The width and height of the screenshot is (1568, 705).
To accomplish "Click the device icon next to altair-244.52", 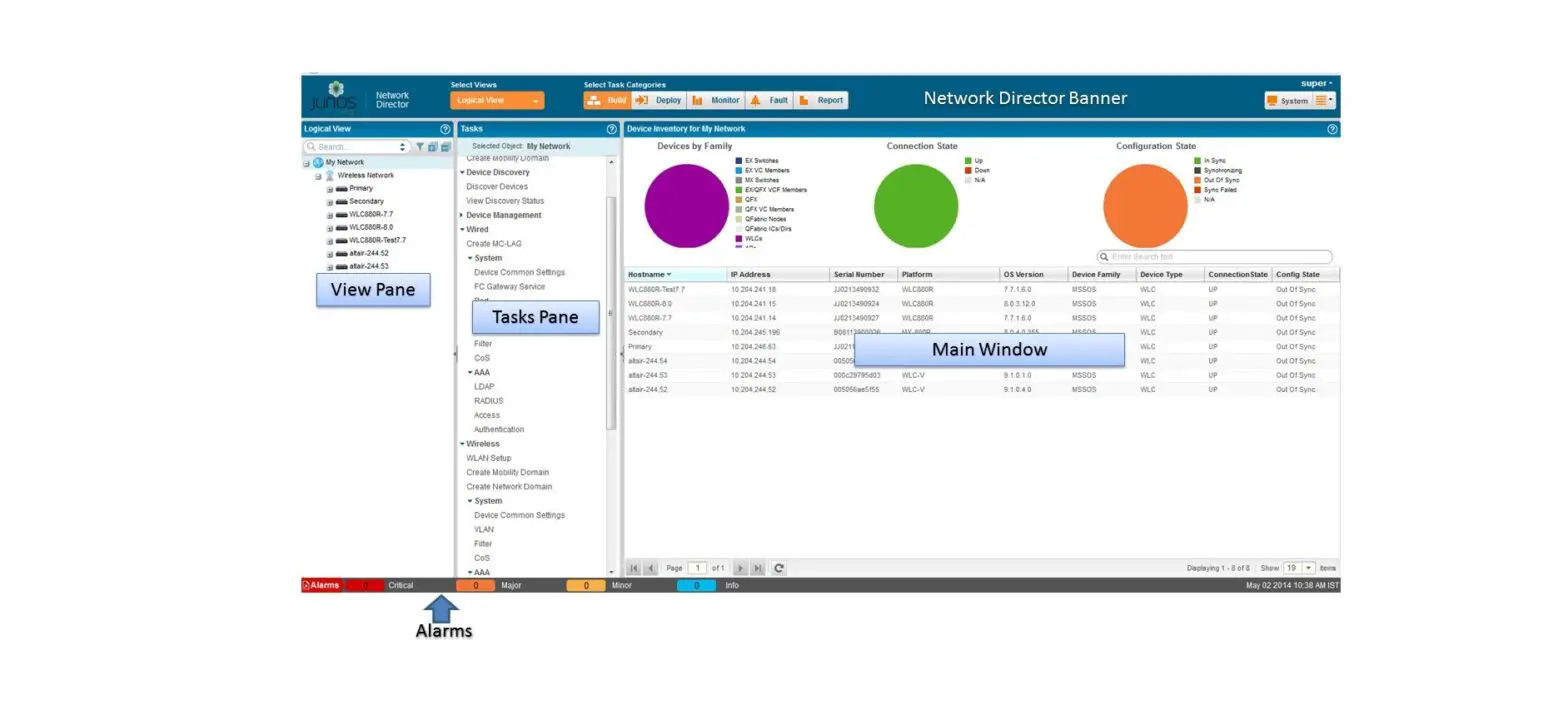I will (x=341, y=253).
